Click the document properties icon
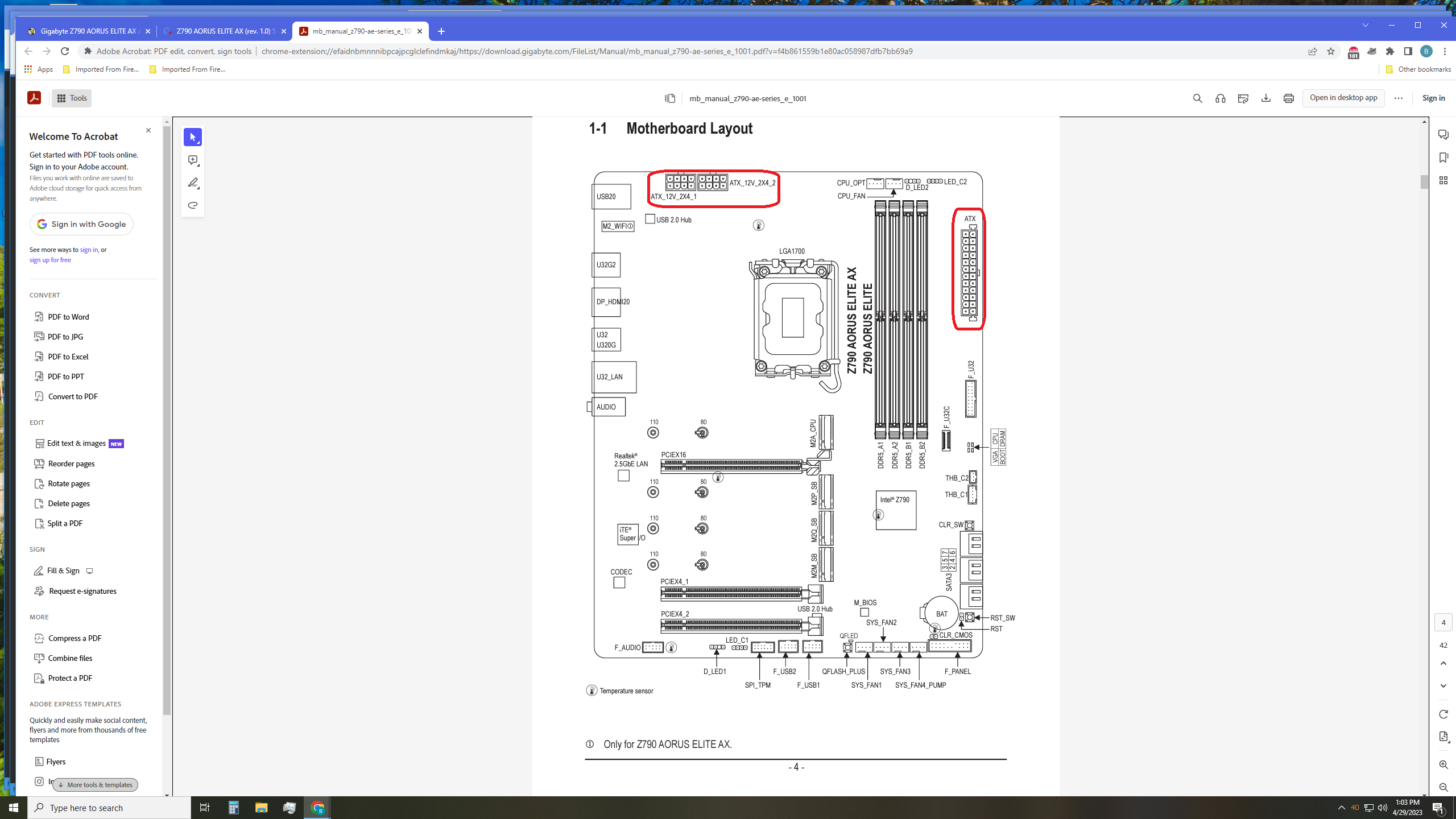Screen dimensions: 1456x819 (x=1443, y=737)
